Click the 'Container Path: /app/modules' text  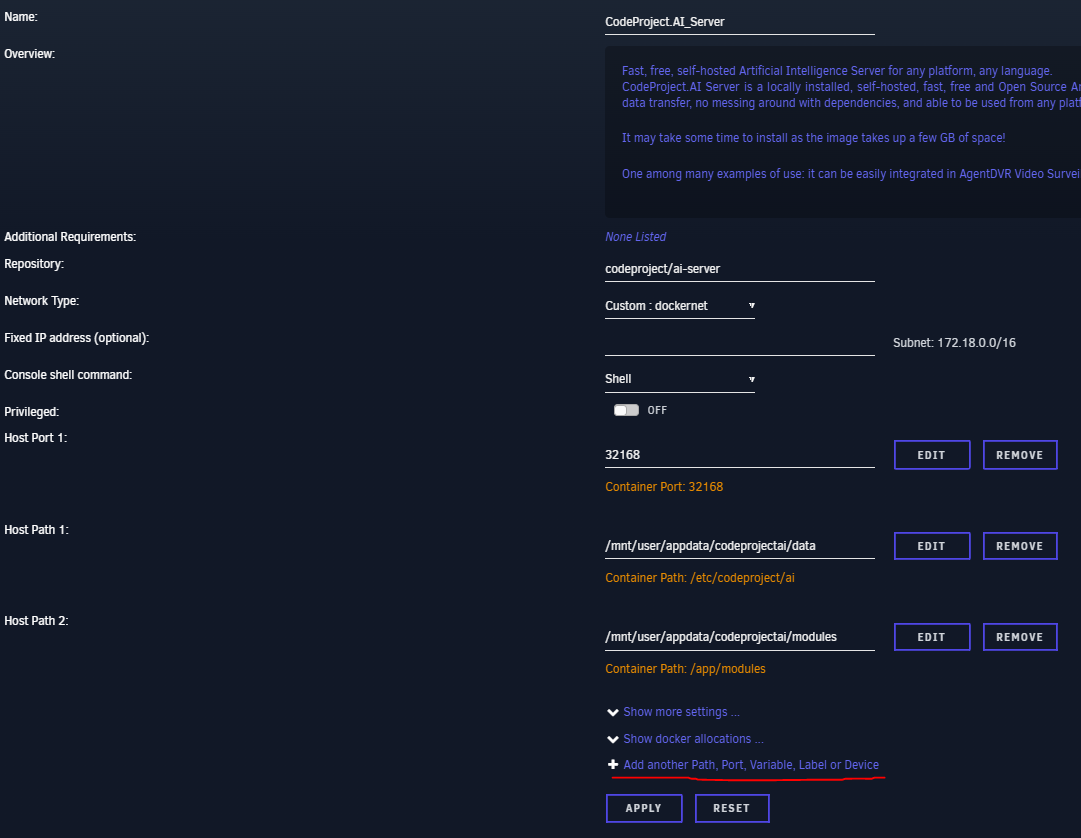pos(685,668)
